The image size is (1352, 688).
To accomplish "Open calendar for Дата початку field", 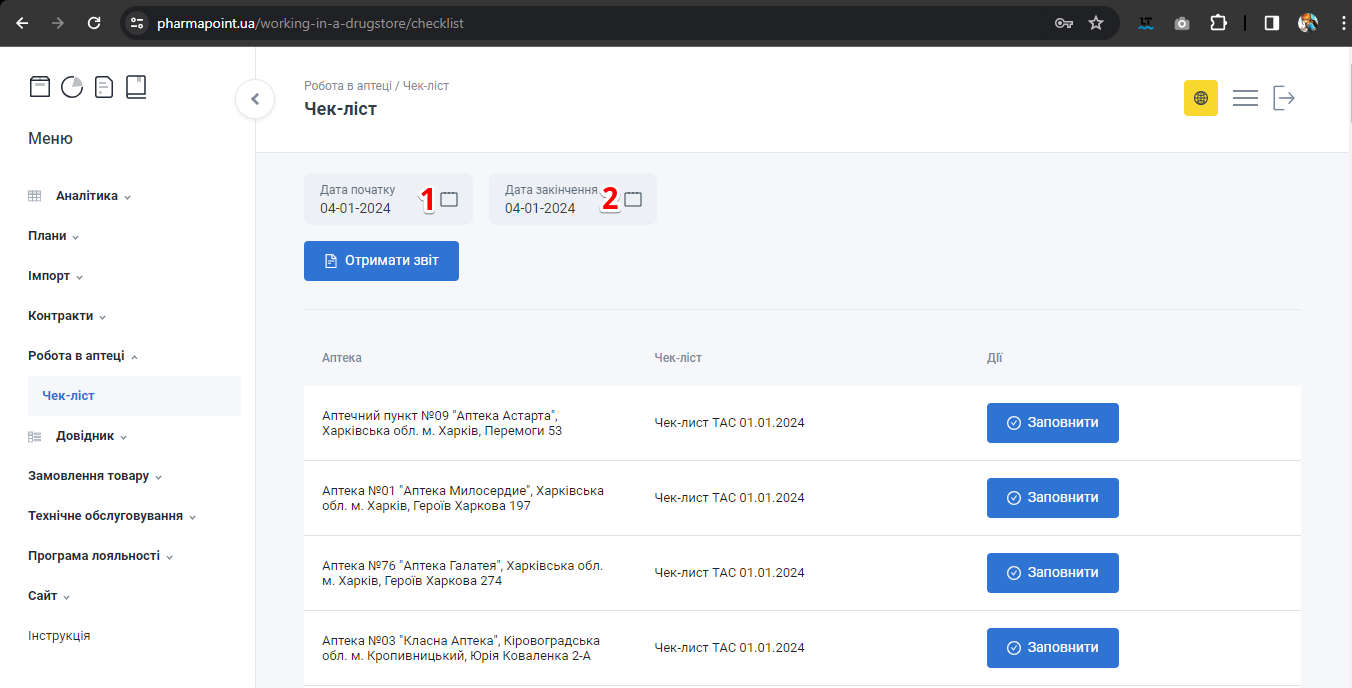I will (x=449, y=199).
